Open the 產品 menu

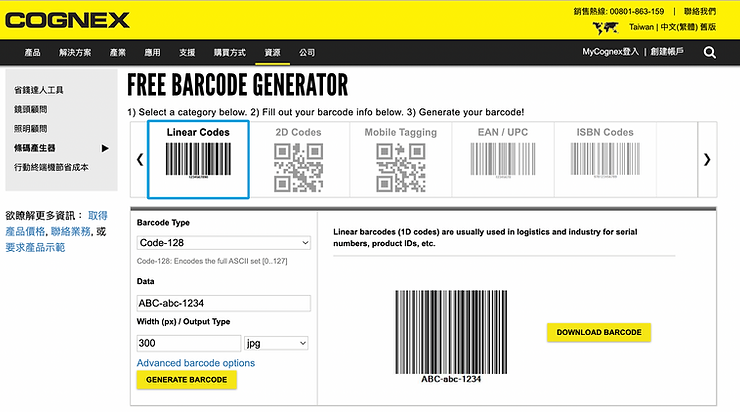tap(33, 52)
